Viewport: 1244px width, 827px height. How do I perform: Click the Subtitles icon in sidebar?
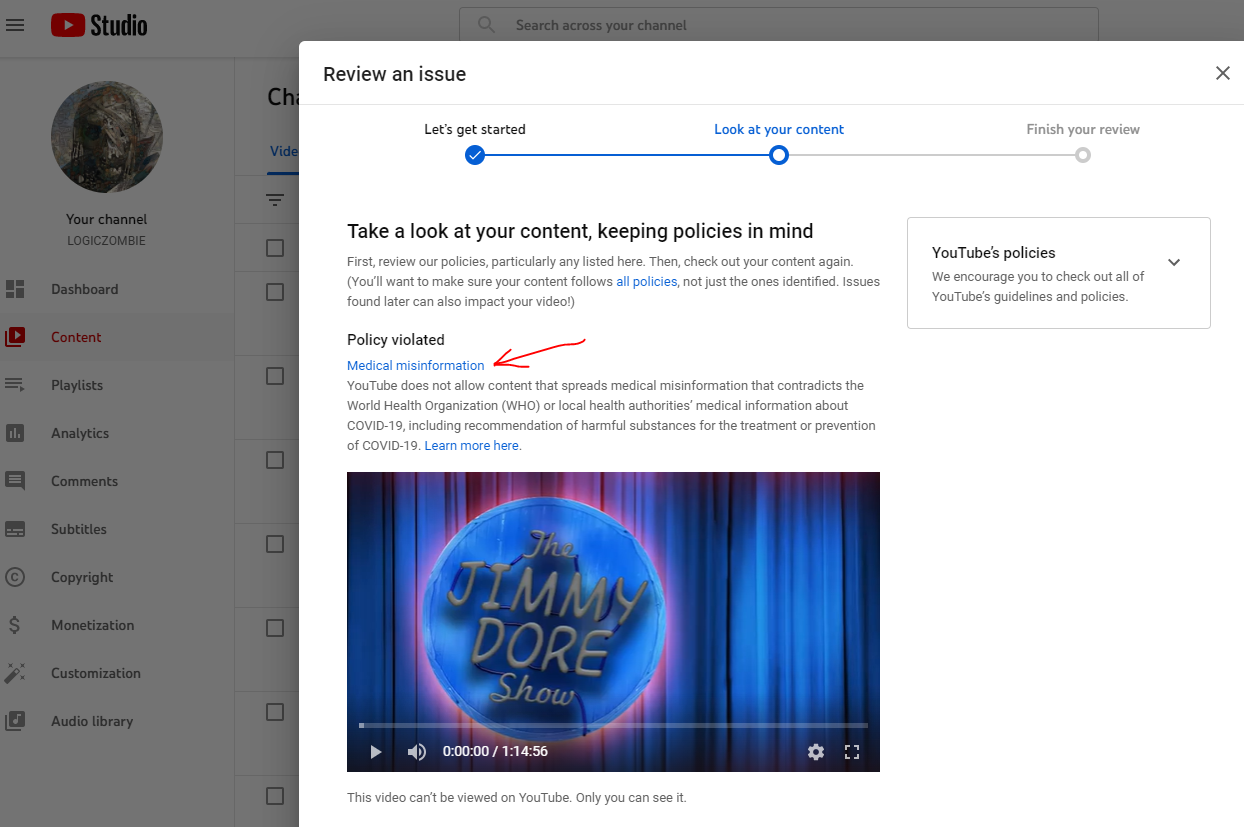click(15, 529)
